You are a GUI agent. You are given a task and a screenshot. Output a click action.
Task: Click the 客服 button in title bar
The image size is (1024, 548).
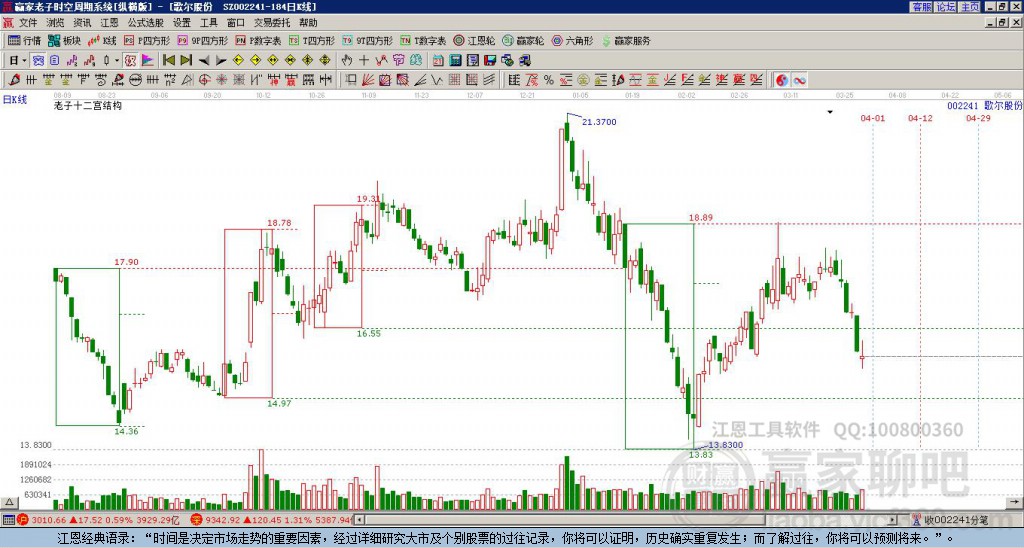pyautogui.click(x=921, y=7)
